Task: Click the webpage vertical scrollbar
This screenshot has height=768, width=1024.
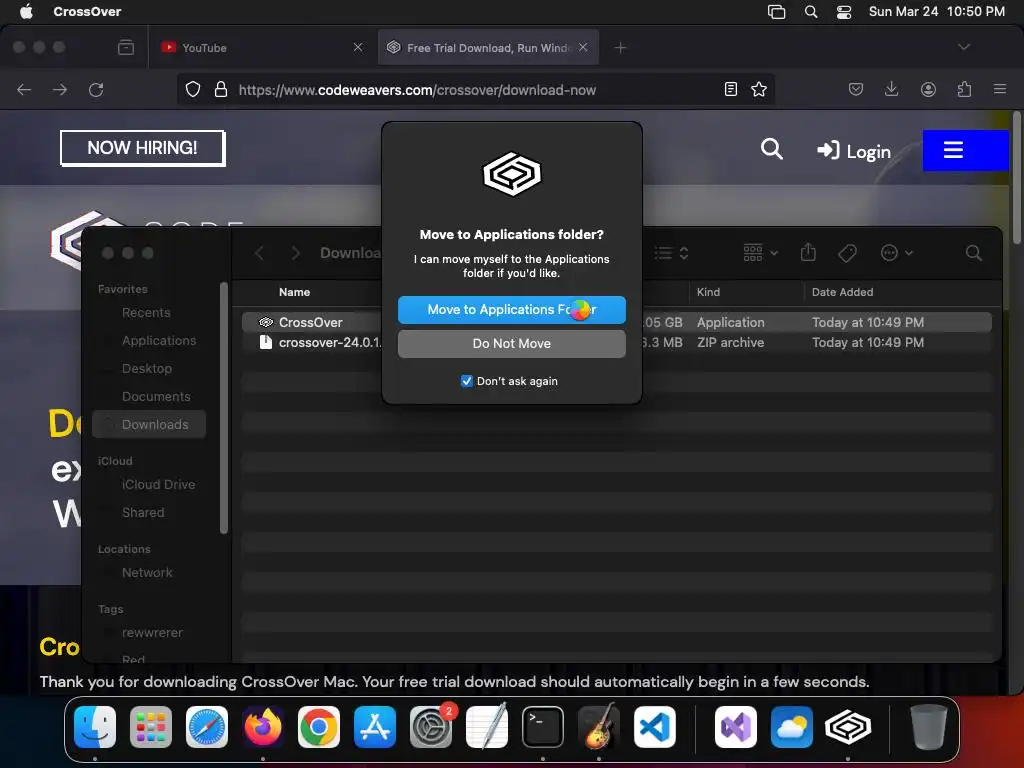Action: (x=1016, y=178)
